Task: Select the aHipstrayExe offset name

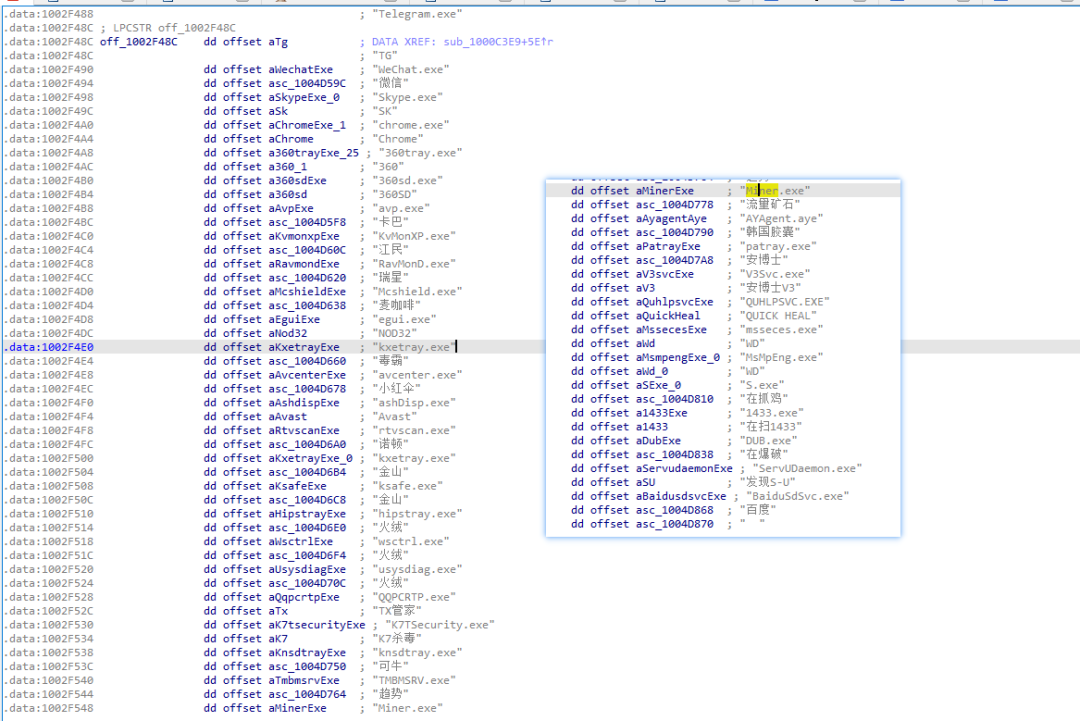Action: [x=307, y=514]
